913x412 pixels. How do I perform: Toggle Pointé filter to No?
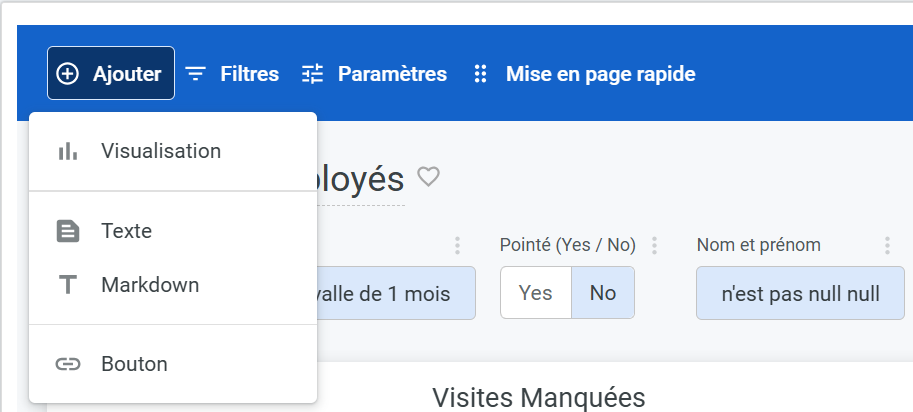tap(603, 293)
